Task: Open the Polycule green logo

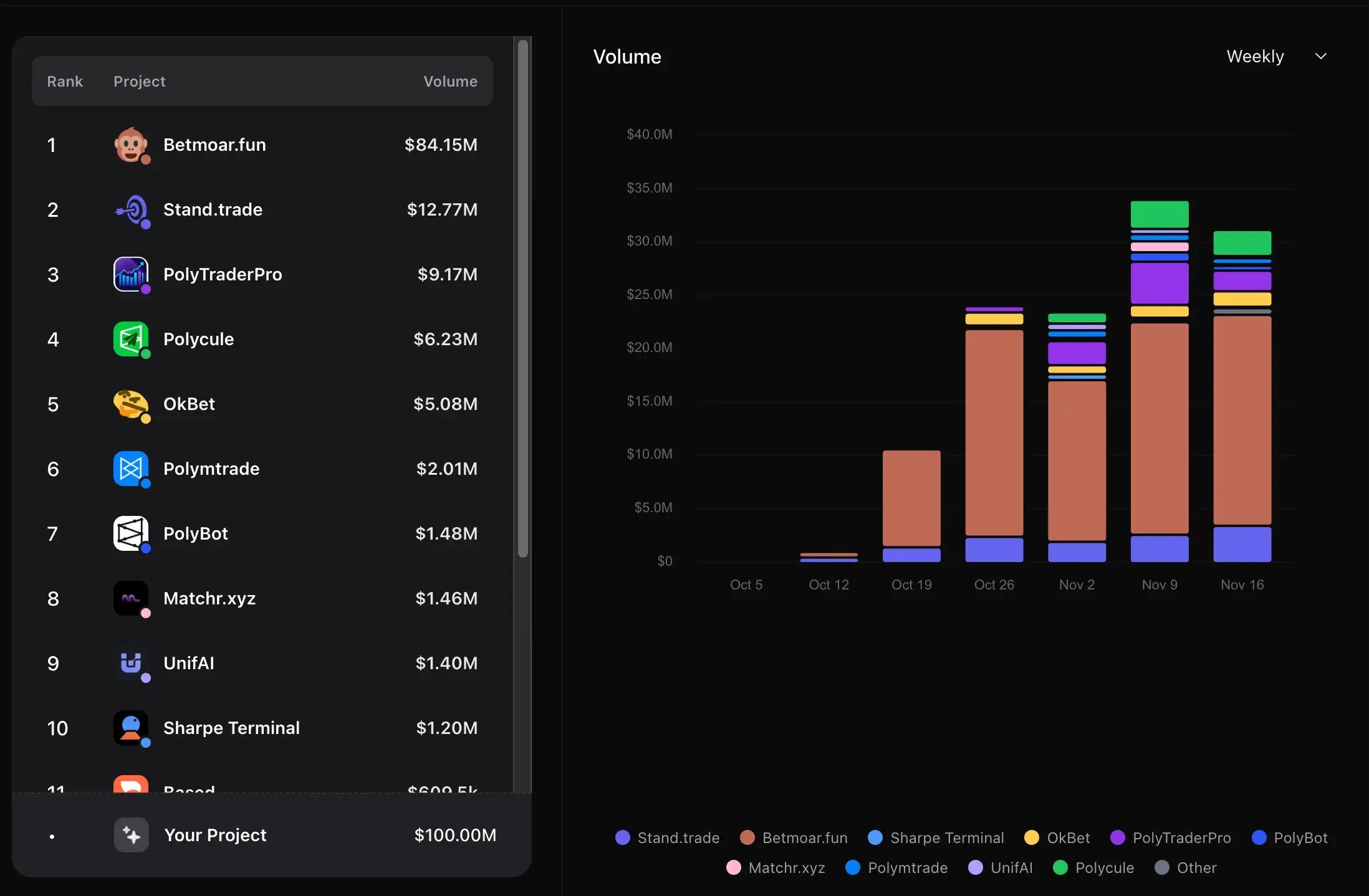Action: click(x=131, y=339)
